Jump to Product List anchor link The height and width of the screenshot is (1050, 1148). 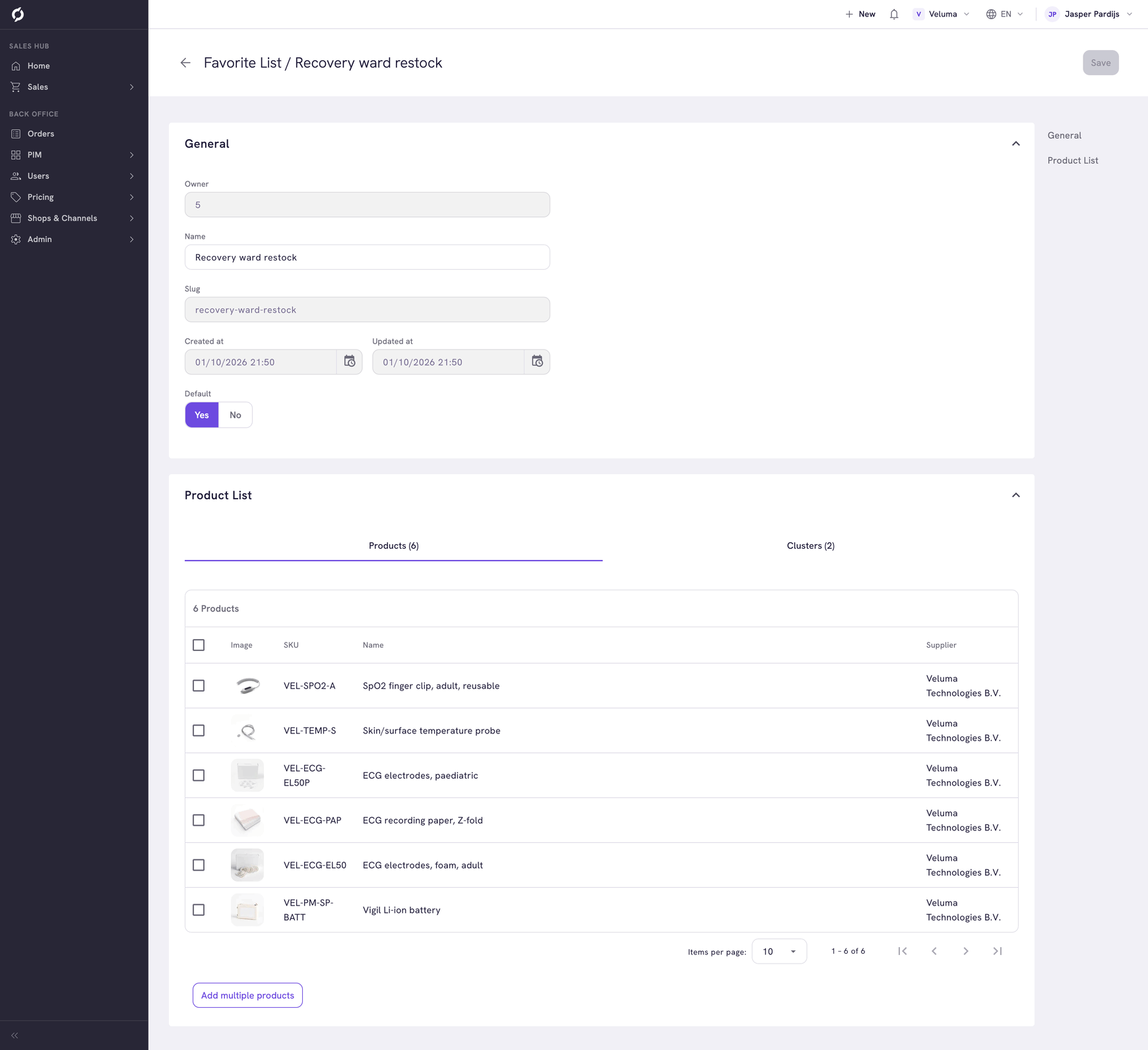1073,160
